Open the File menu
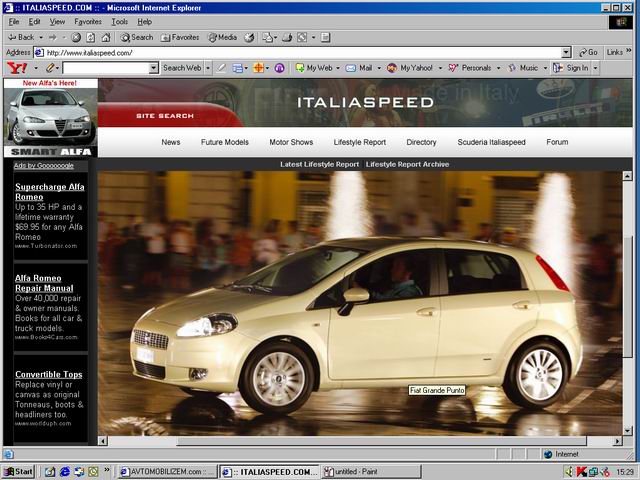Image resolution: width=640 pixels, height=480 pixels. pyautogui.click(x=13, y=22)
